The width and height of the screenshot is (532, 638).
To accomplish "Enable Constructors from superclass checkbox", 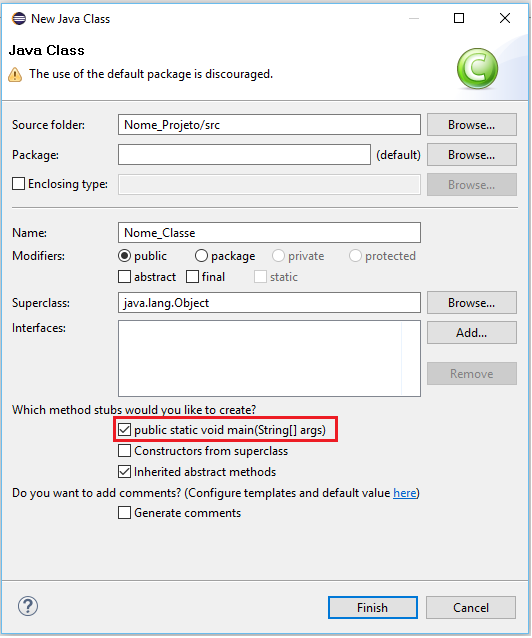I will coord(125,451).
